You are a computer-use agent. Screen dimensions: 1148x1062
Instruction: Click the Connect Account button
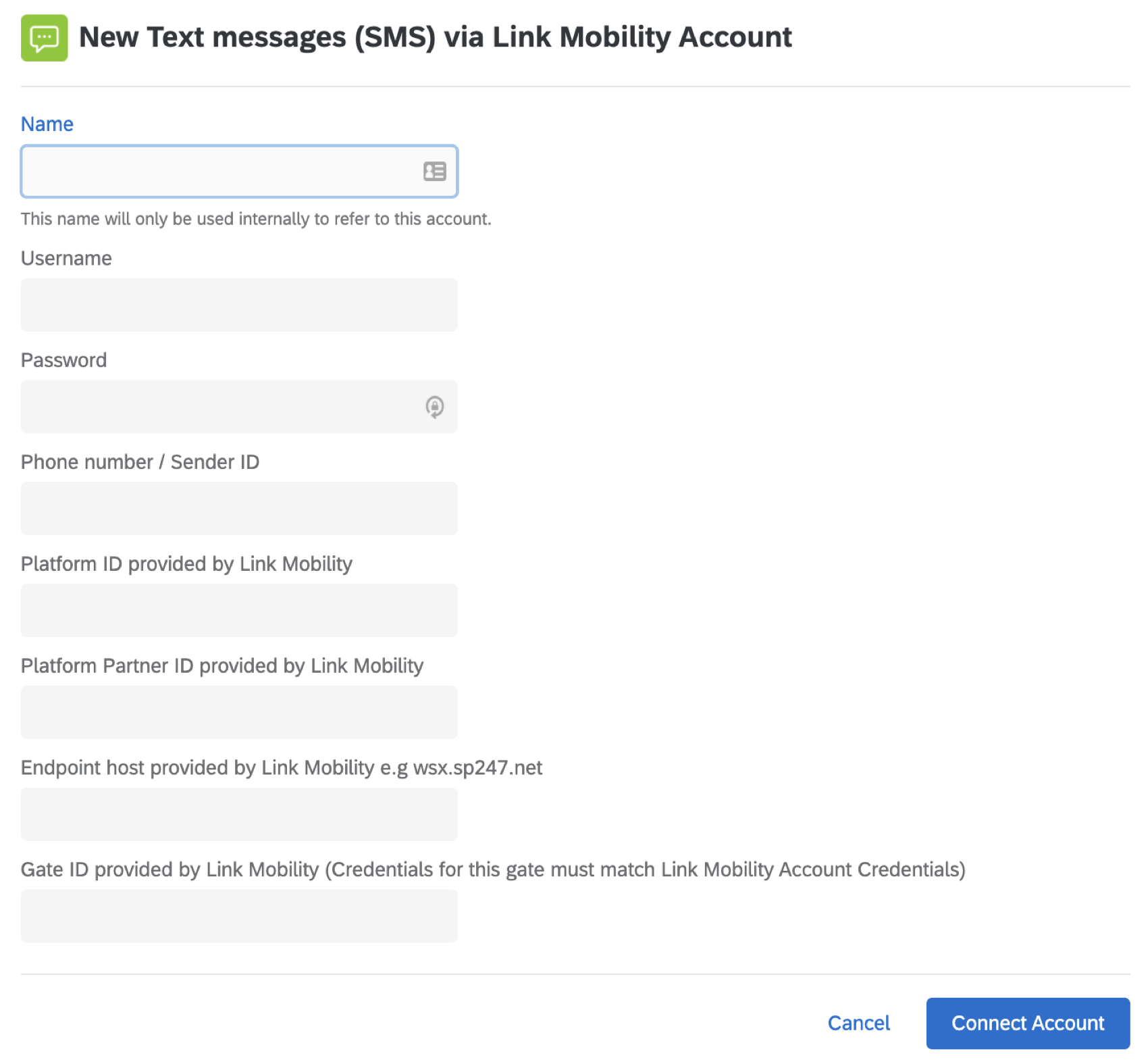1026,1023
